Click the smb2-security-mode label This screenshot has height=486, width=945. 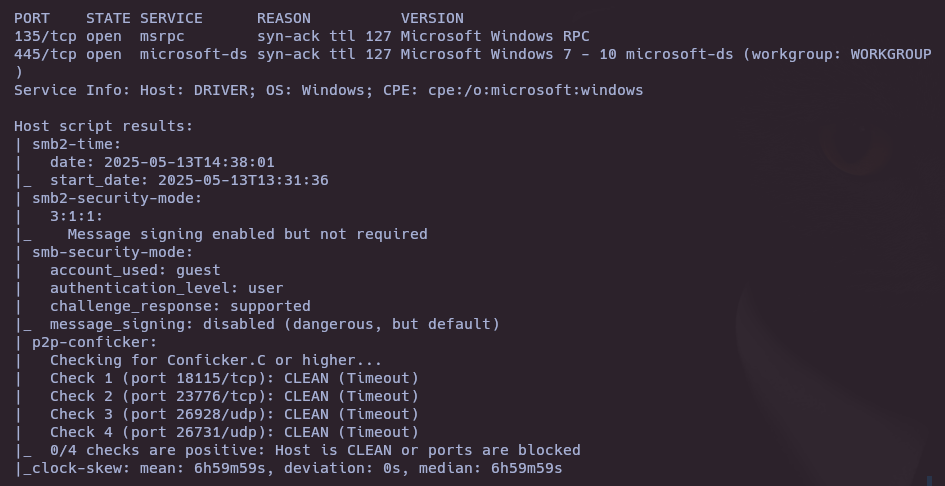click(x=117, y=198)
